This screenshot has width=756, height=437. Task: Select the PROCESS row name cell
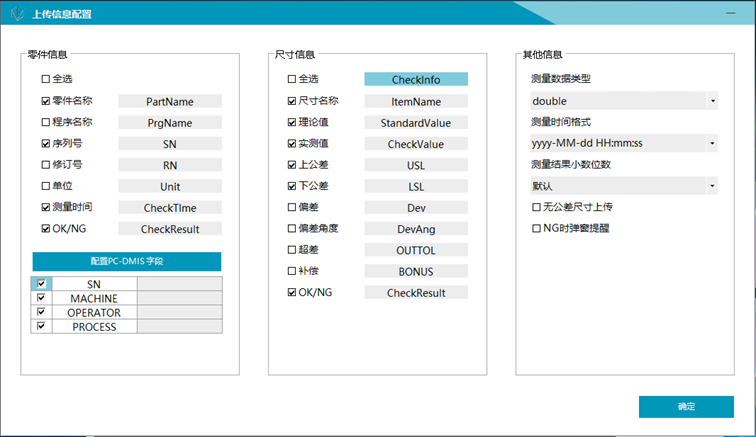click(x=94, y=327)
